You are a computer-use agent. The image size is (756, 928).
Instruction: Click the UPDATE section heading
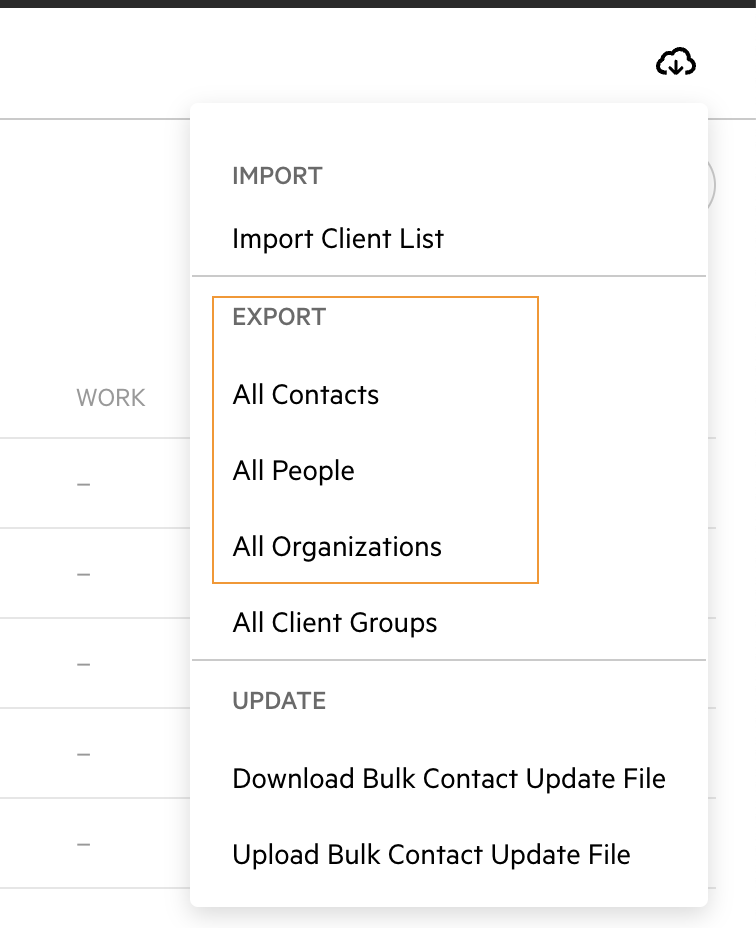279,701
